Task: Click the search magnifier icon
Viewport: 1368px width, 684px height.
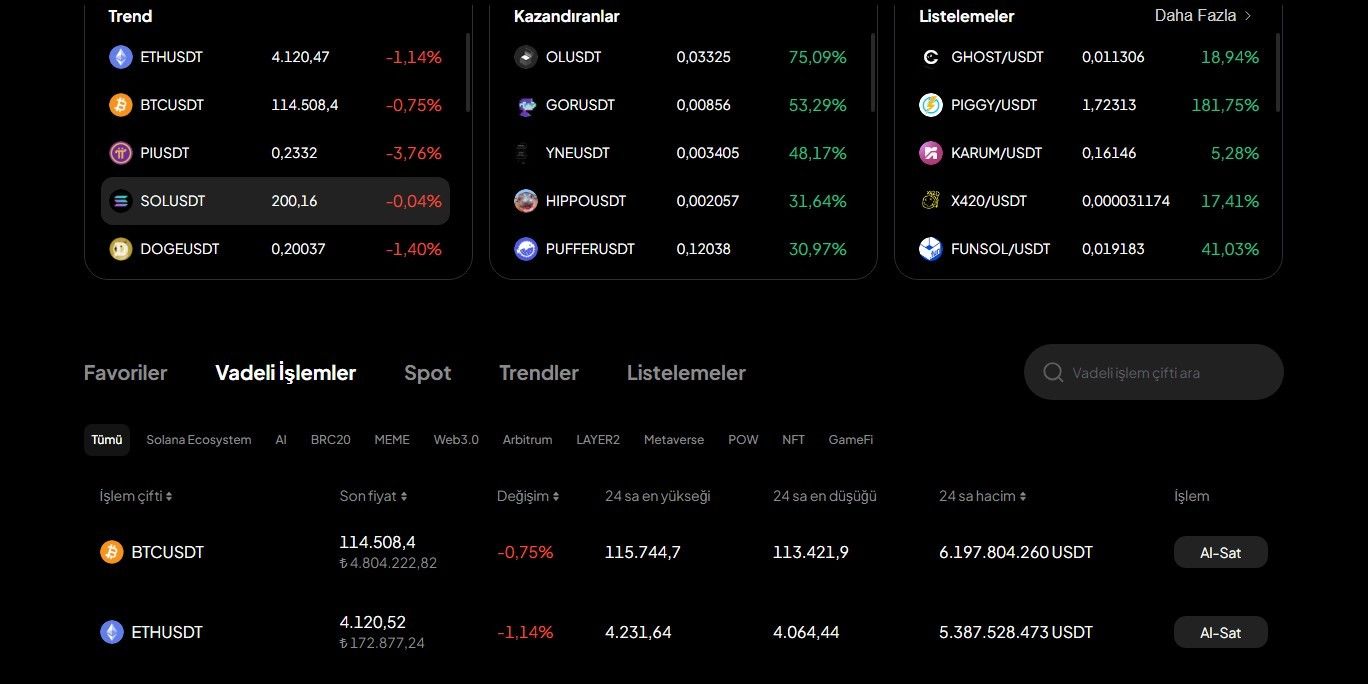Action: coord(1053,373)
